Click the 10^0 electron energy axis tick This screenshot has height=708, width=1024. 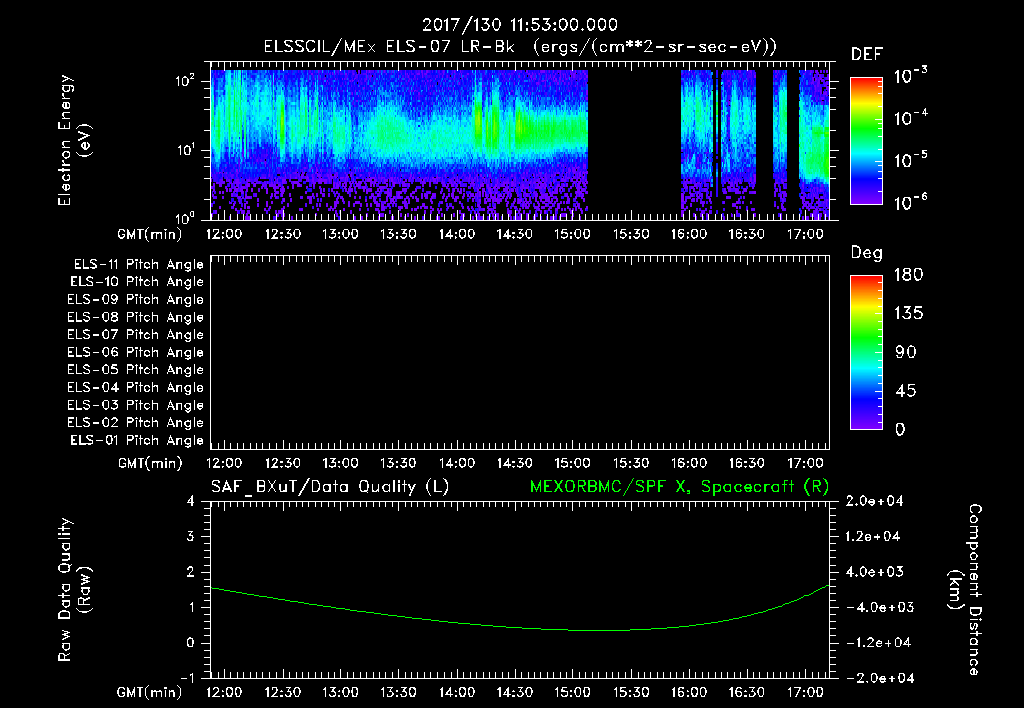tap(185, 219)
